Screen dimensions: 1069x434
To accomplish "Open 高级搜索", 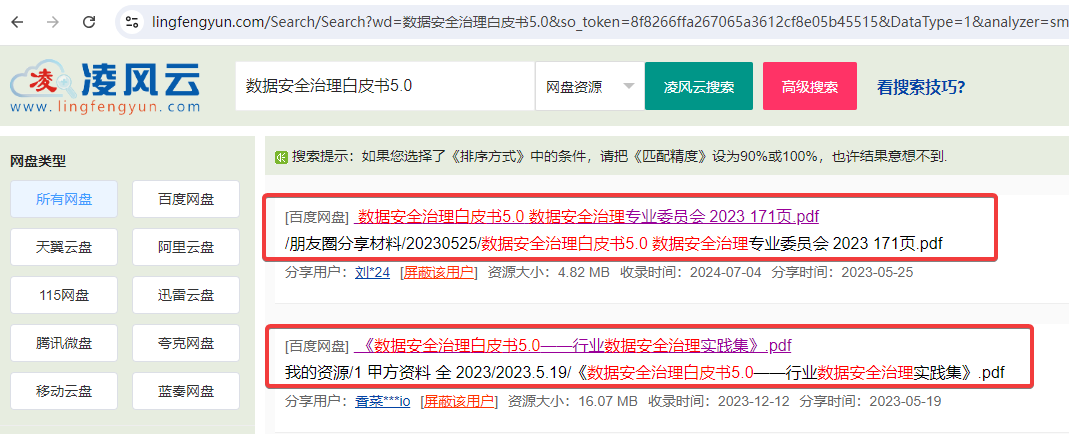I will (810, 86).
